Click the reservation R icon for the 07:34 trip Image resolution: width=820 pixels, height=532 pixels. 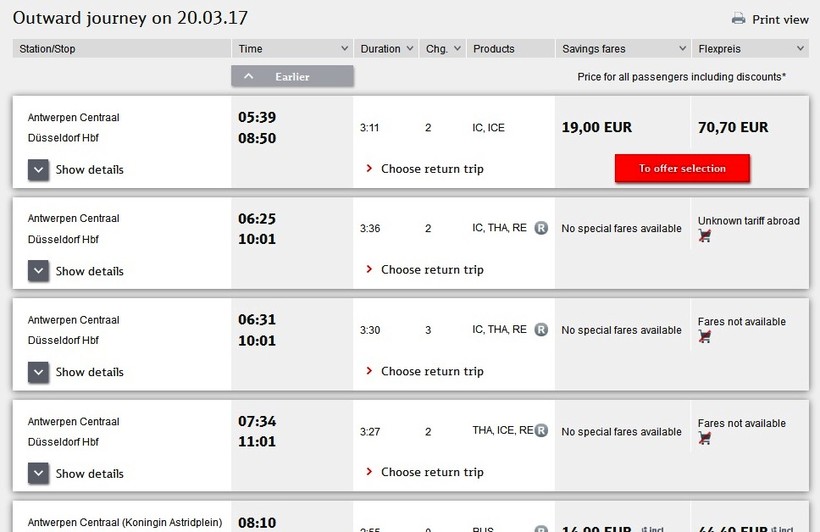541,431
